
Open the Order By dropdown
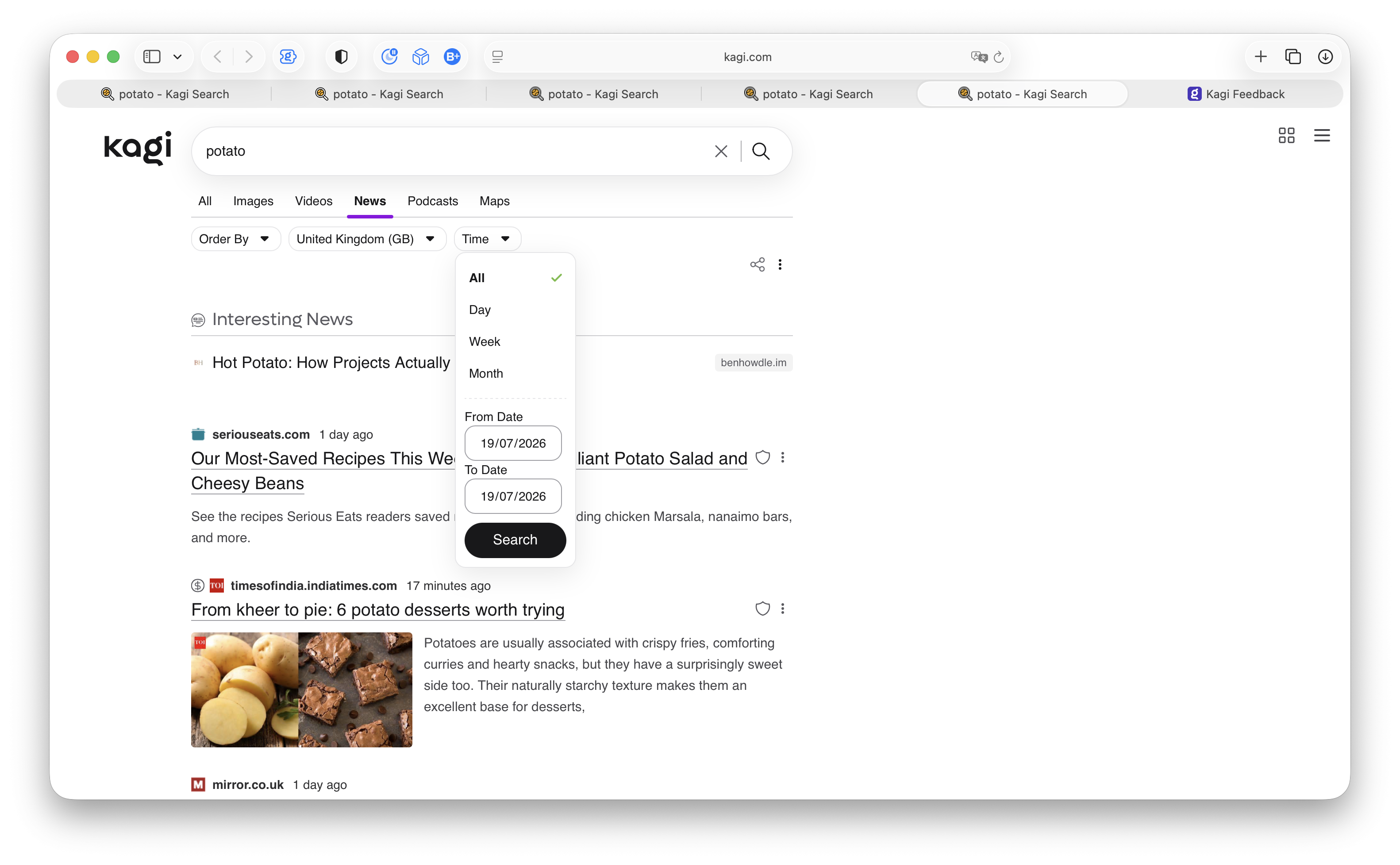(236, 239)
